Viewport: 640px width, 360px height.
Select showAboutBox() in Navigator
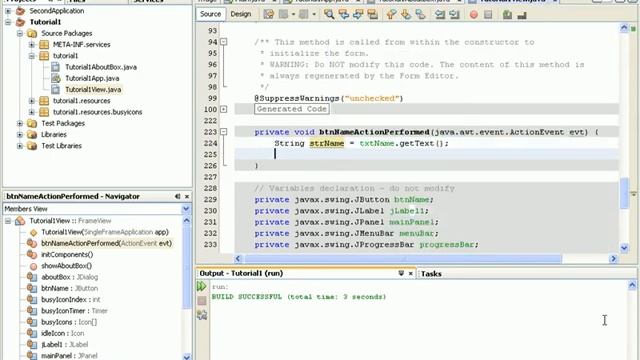[x=67, y=266]
